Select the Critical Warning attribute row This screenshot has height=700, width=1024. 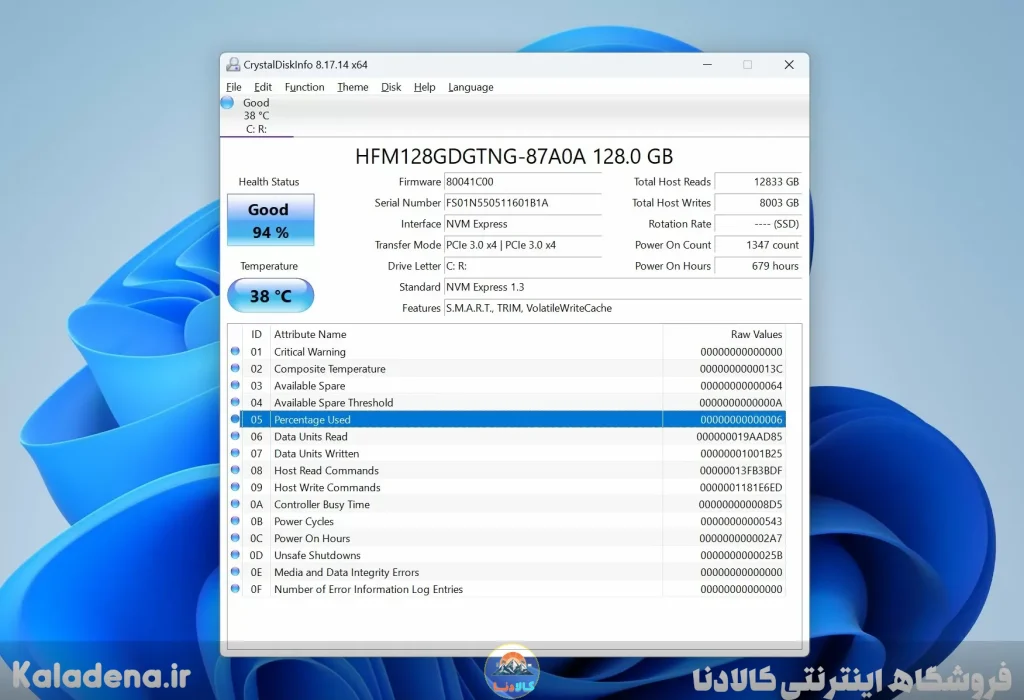tap(507, 351)
